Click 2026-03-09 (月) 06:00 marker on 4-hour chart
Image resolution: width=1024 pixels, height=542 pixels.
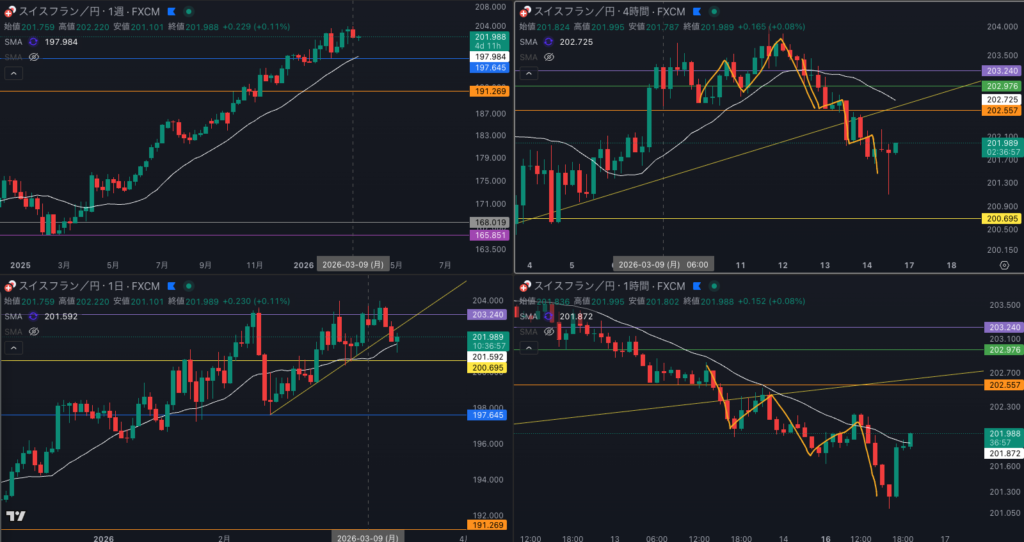663,265
